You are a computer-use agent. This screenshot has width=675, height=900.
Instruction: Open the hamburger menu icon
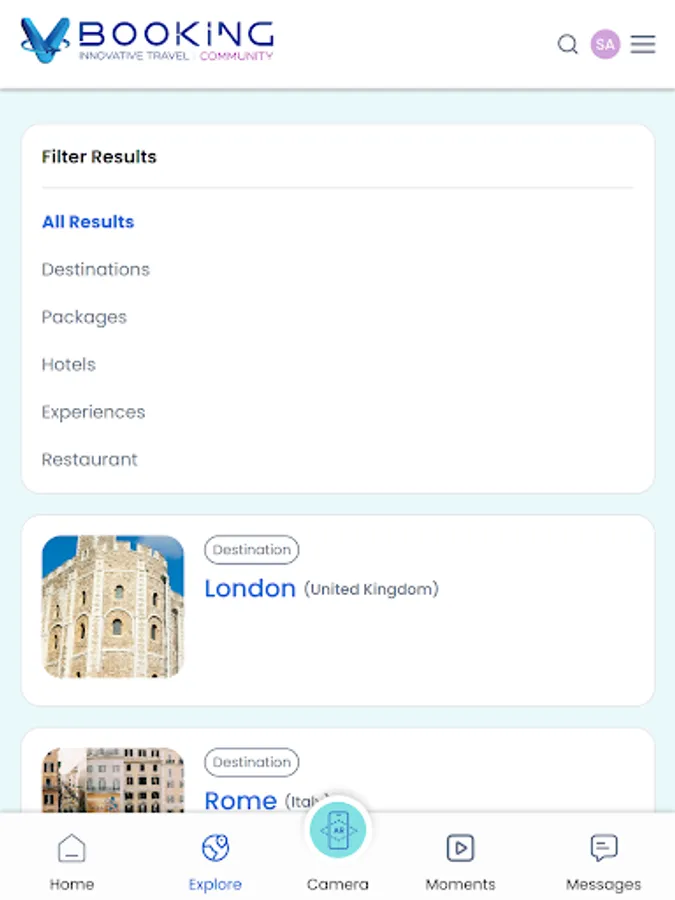pyautogui.click(x=643, y=44)
